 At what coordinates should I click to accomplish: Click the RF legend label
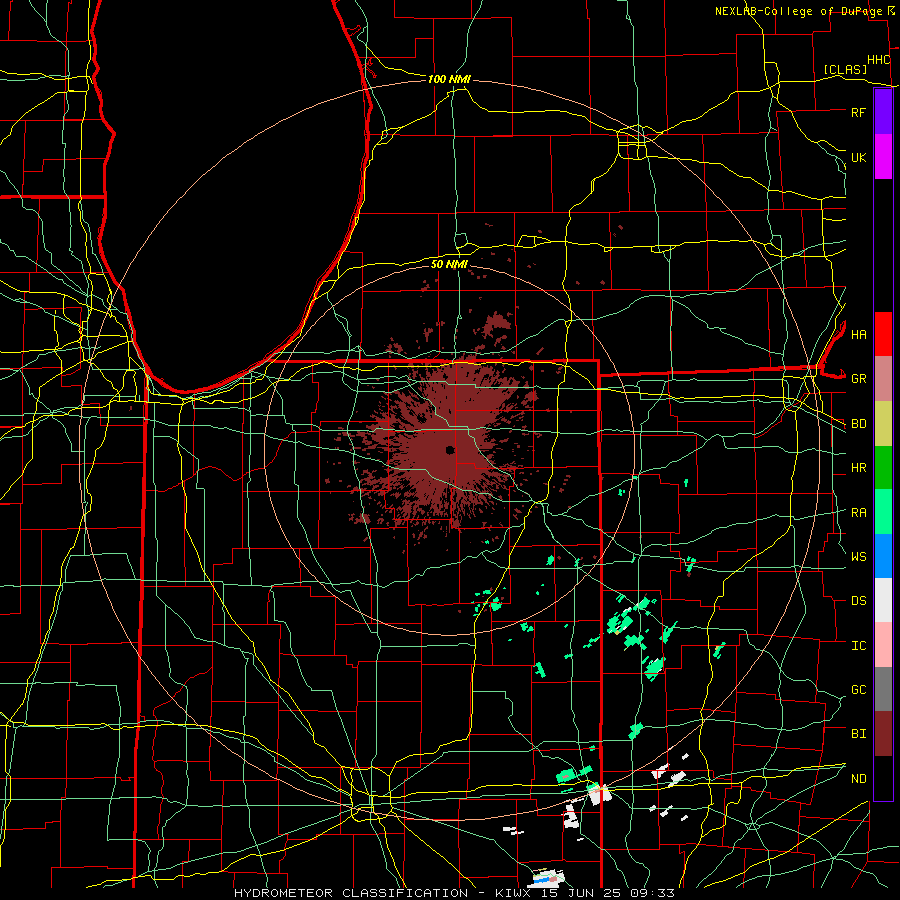point(858,112)
